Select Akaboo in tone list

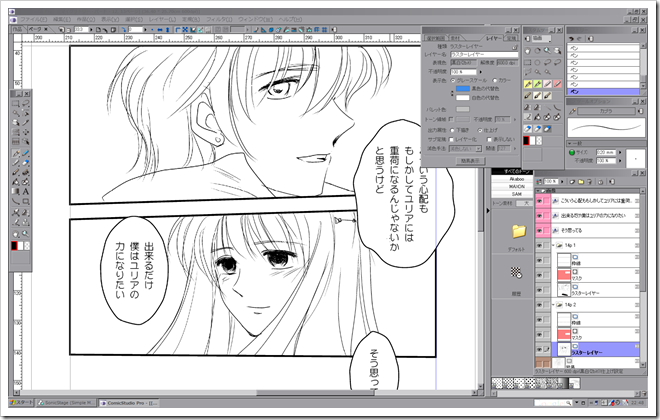pyautogui.click(x=516, y=179)
